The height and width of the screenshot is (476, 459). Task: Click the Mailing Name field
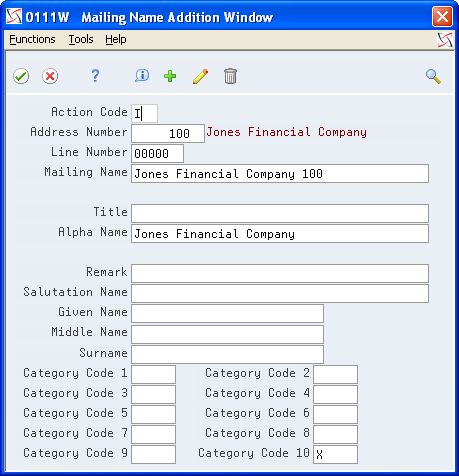pos(280,173)
